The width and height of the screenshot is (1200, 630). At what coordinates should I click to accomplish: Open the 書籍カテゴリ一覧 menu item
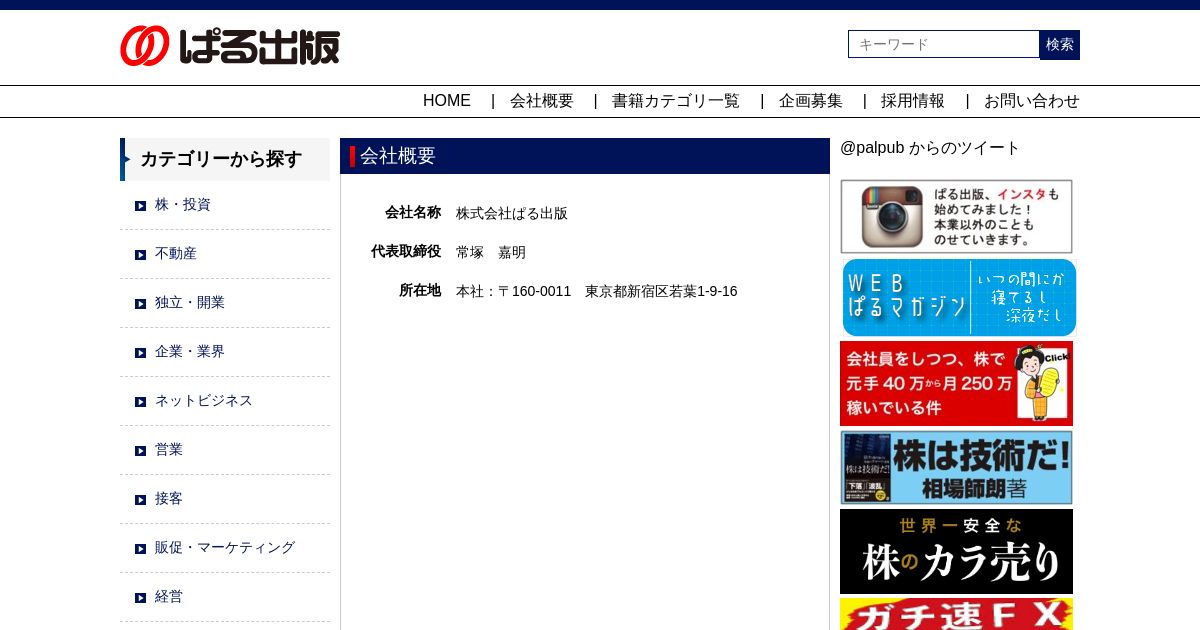click(676, 101)
